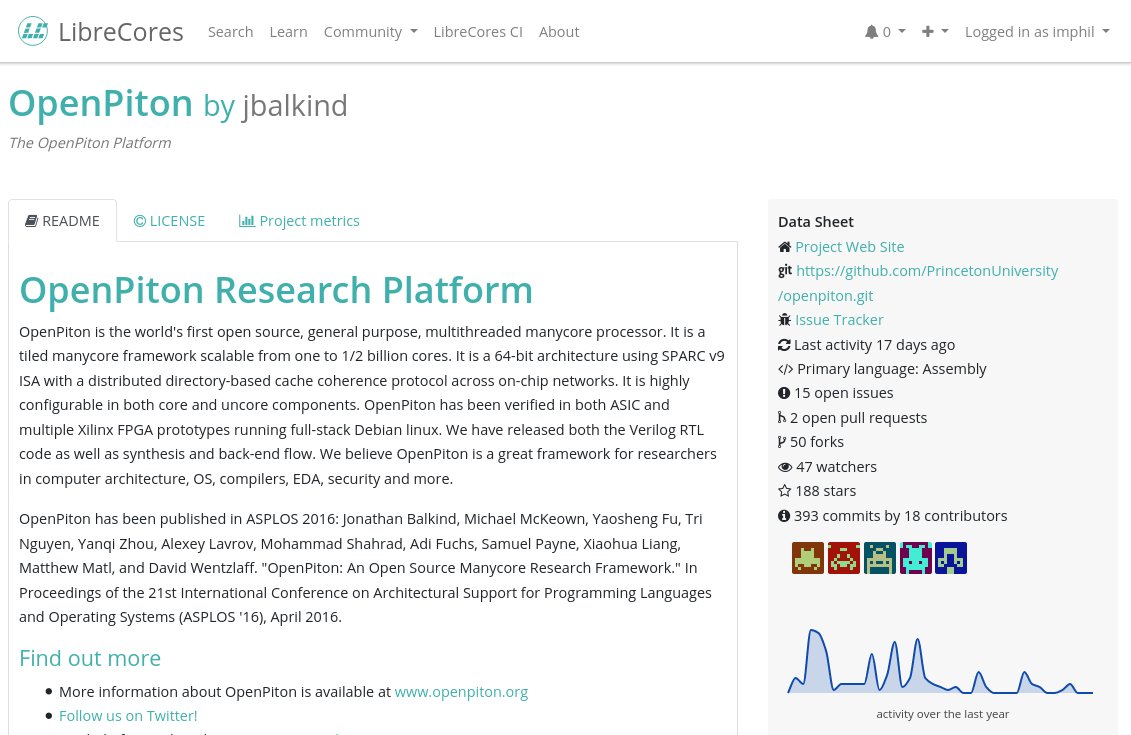Visit www.openpiton.org link
The width and height of the screenshot is (1131, 735).
(x=461, y=692)
